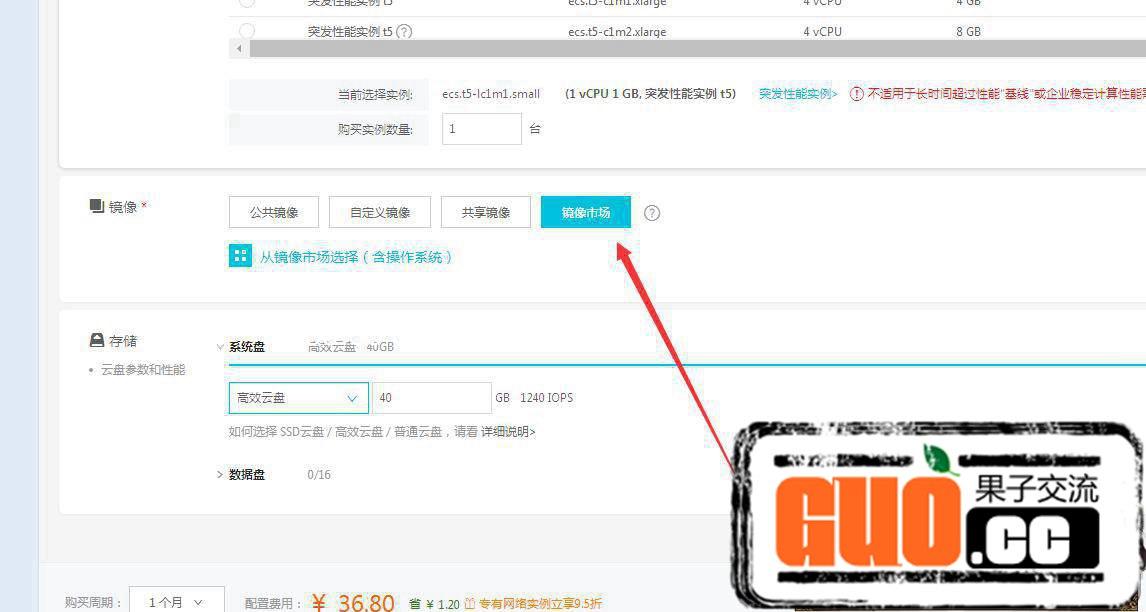Switch to the 自定义镜像 tab
This screenshot has height=612, width=1146.
pyautogui.click(x=380, y=212)
